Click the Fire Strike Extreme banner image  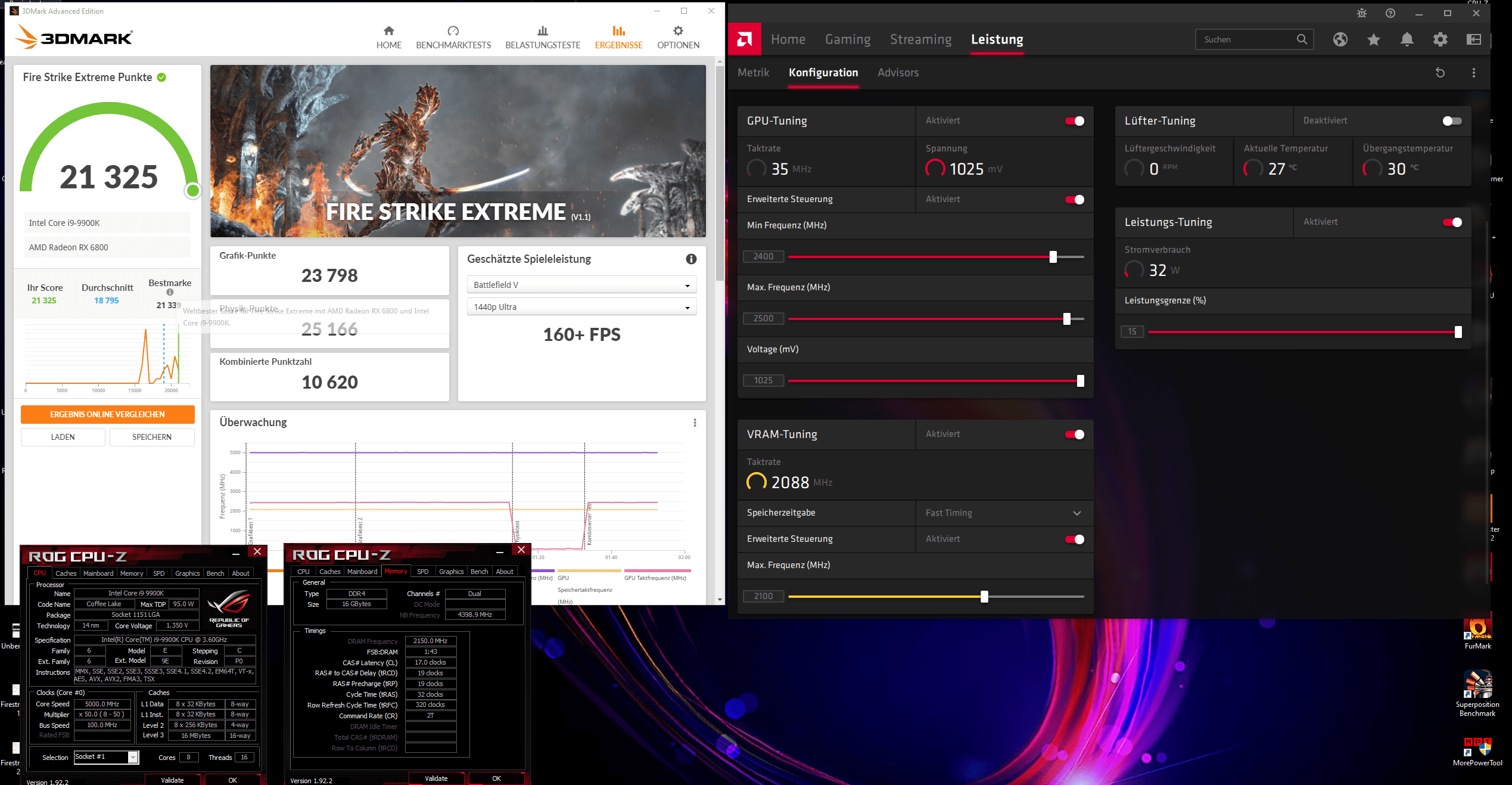(x=458, y=151)
